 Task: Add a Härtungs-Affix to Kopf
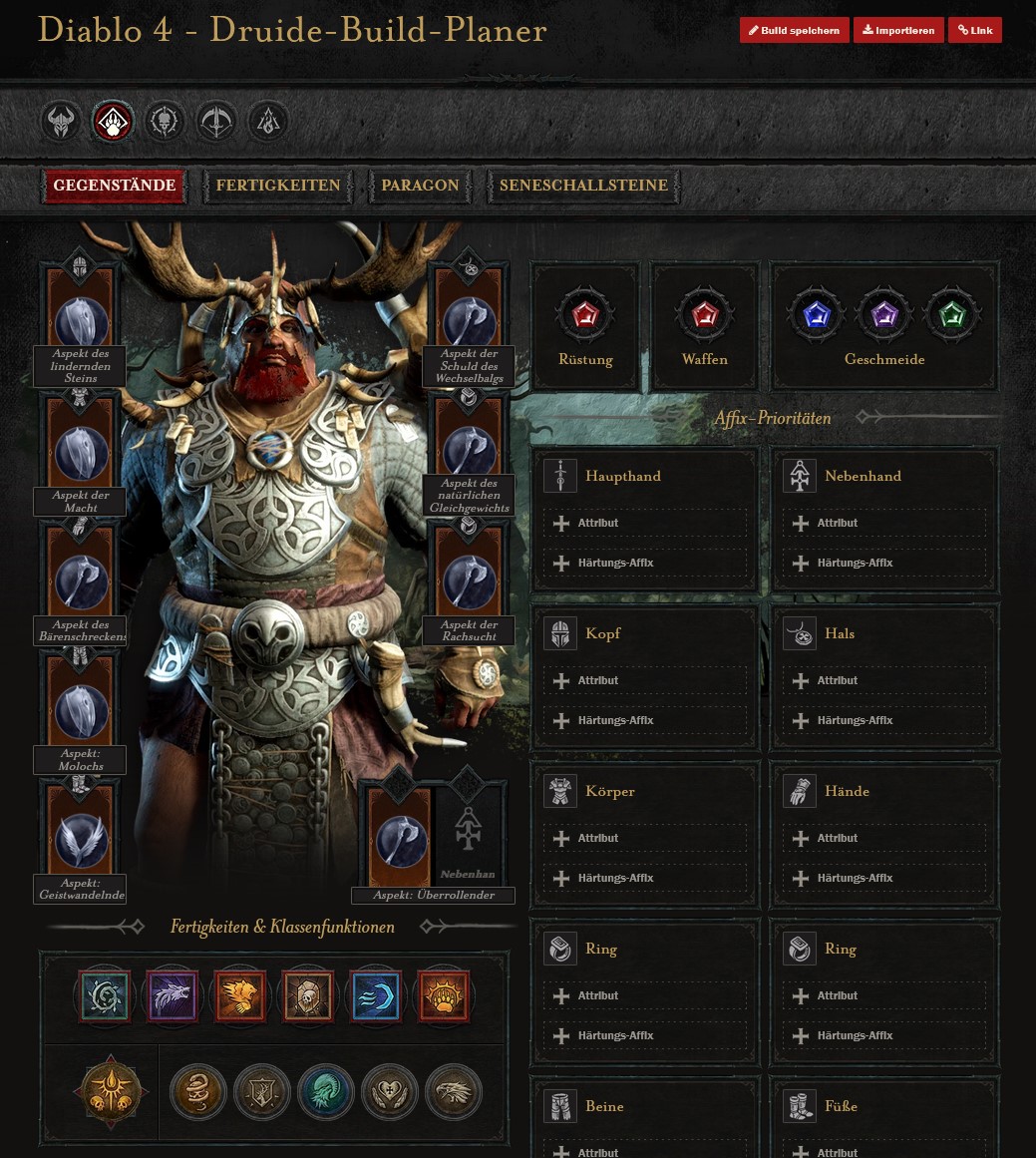coord(645,720)
